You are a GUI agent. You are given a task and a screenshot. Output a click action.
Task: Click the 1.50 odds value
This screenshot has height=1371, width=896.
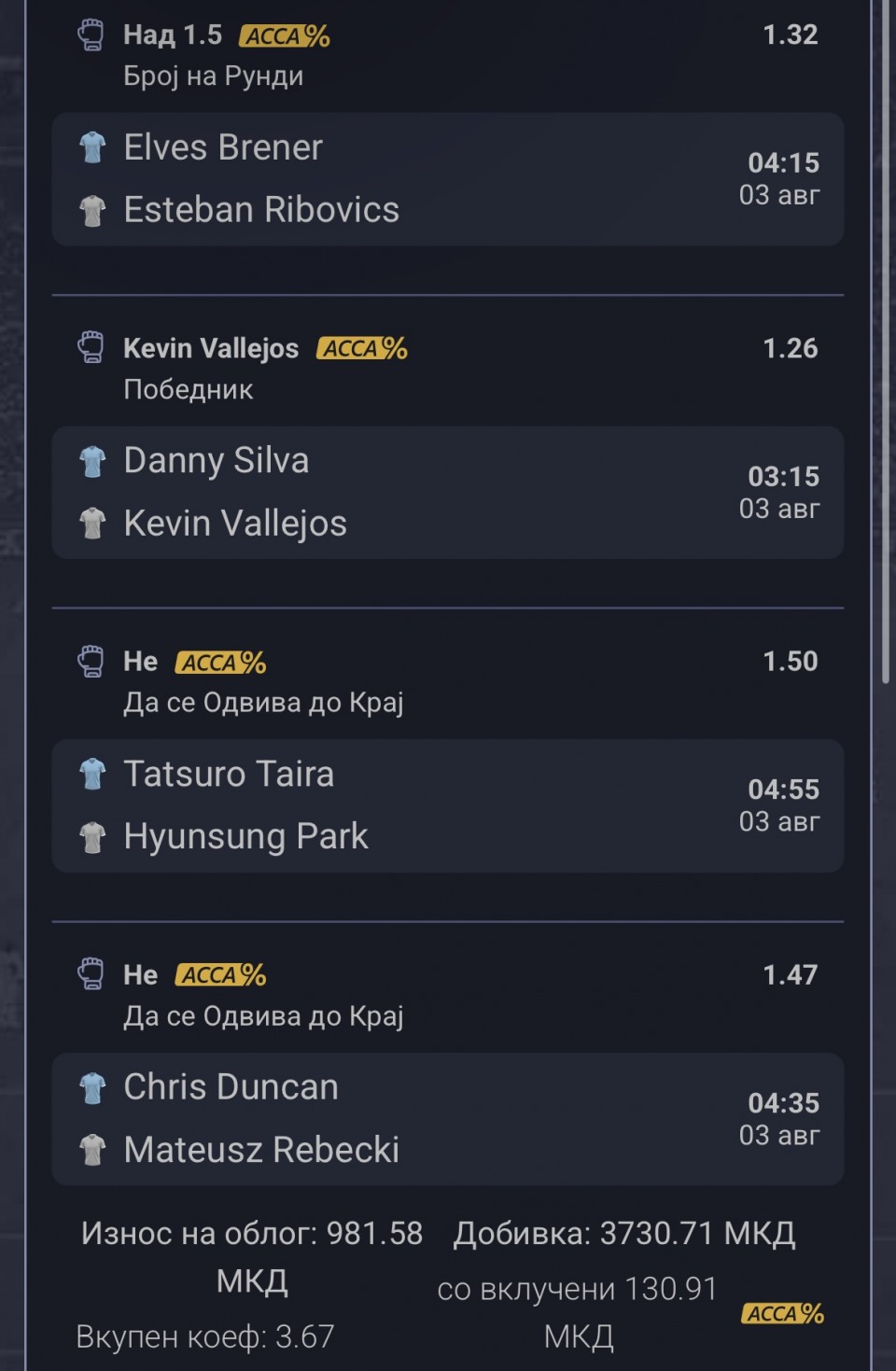(791, 662)
